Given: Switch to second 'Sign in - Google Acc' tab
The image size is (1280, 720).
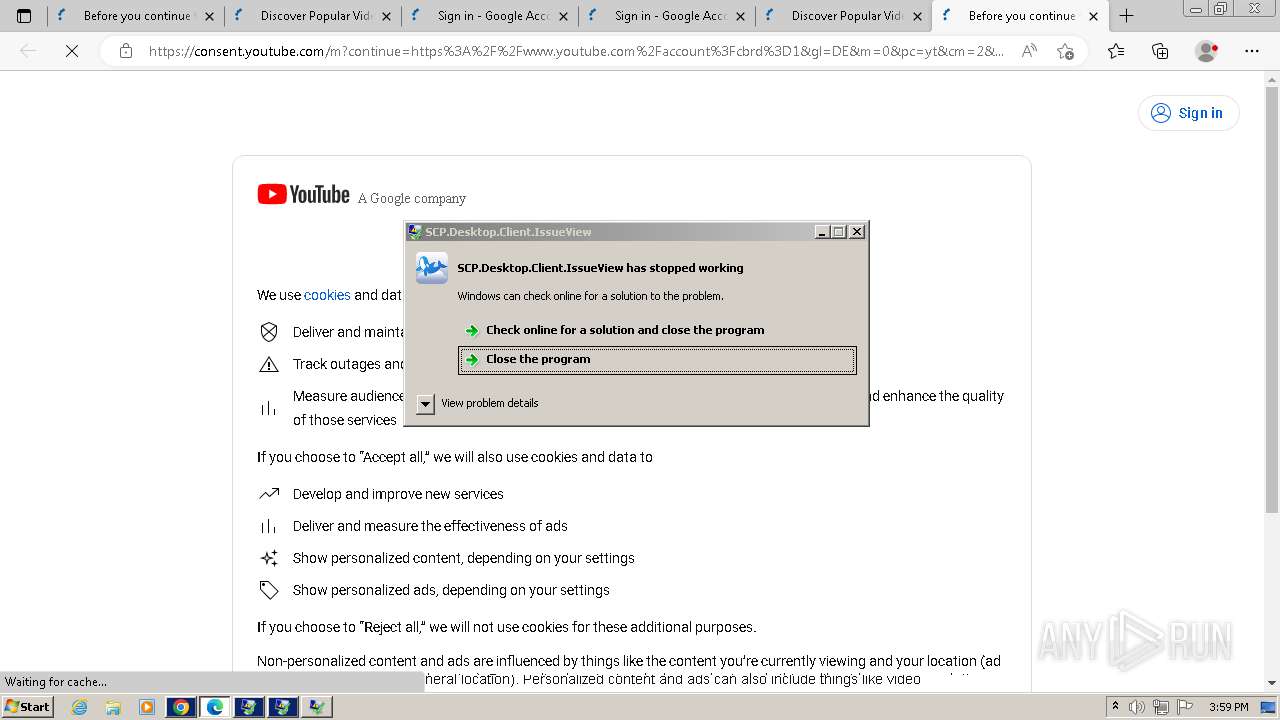Looking at the screenshot, I should pos(666,16).
